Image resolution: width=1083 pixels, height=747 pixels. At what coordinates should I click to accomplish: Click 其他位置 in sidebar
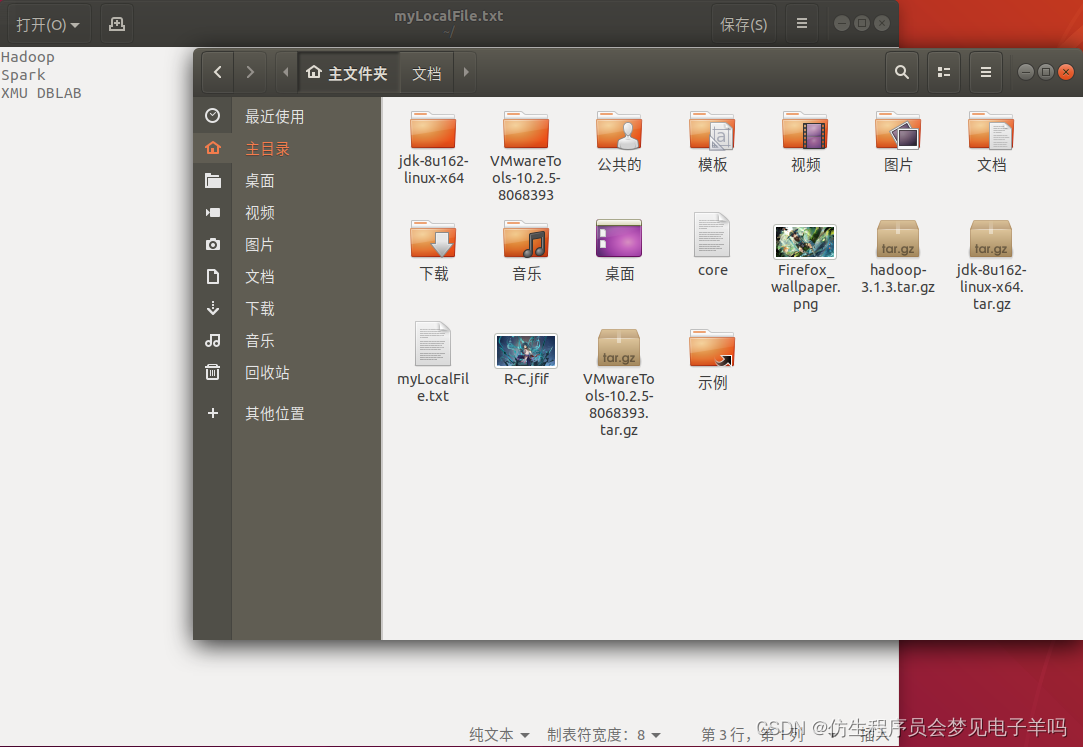(274, 413)
